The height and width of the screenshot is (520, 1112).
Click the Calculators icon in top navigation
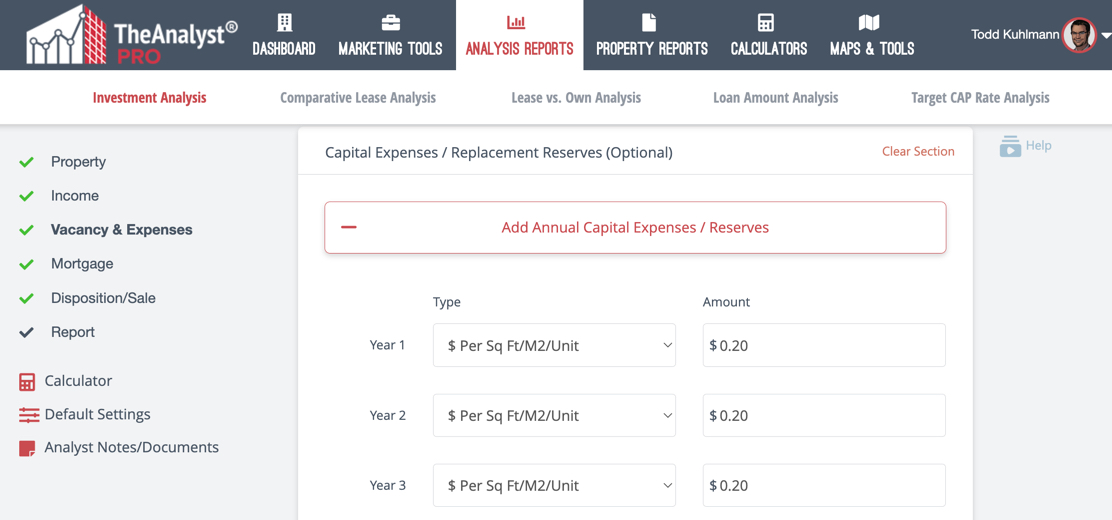(766, 22)
